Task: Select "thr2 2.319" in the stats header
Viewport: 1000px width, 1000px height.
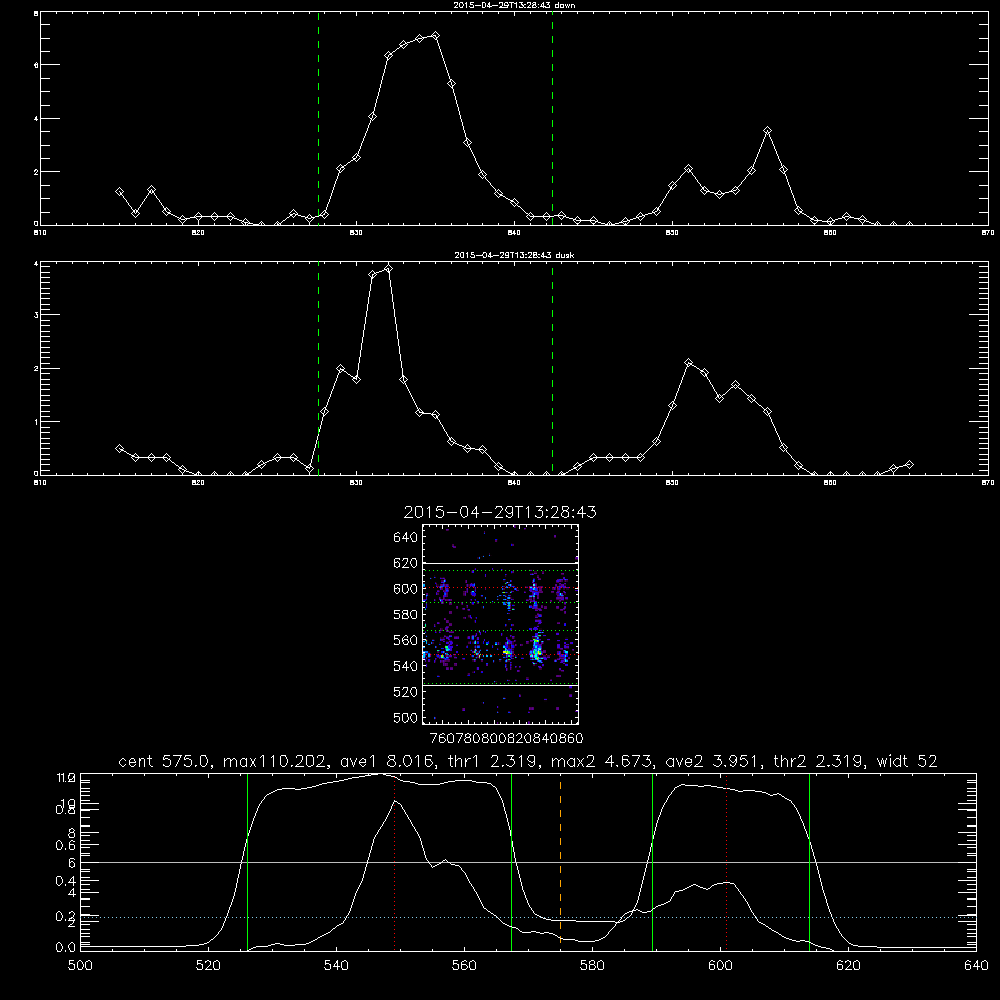Action: [820, 761]
